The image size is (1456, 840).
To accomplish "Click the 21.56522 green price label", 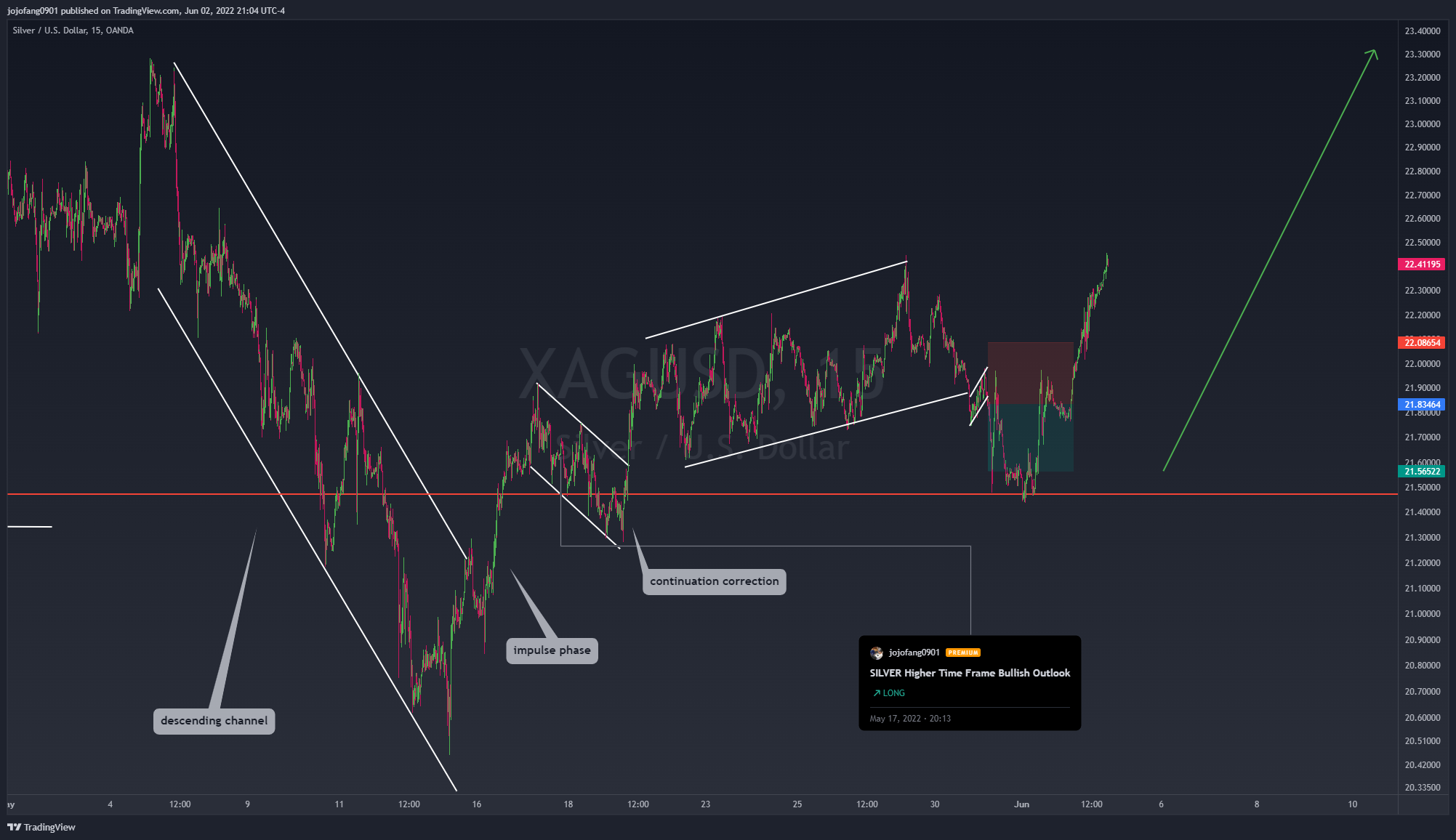I will coord(1422,472).
